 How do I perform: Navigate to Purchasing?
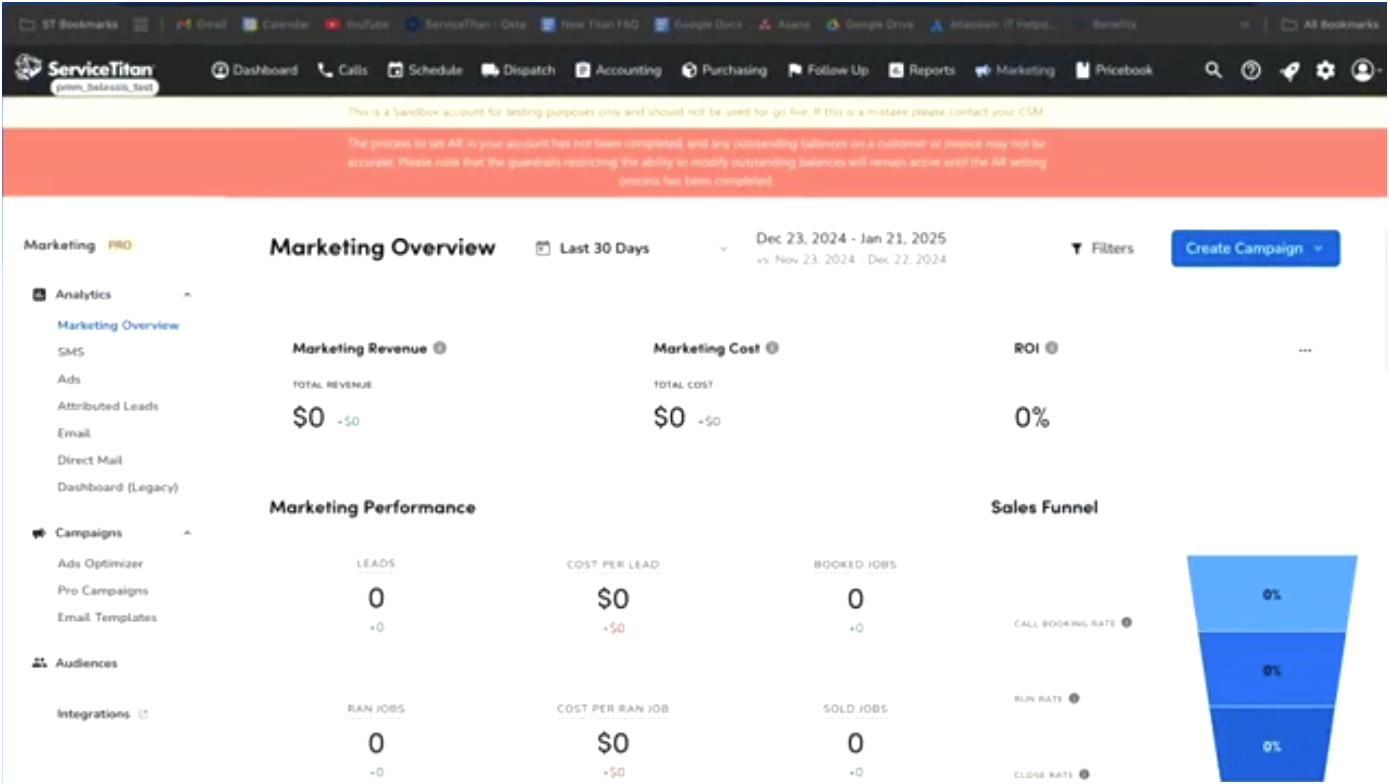click(x=724, y=70)
